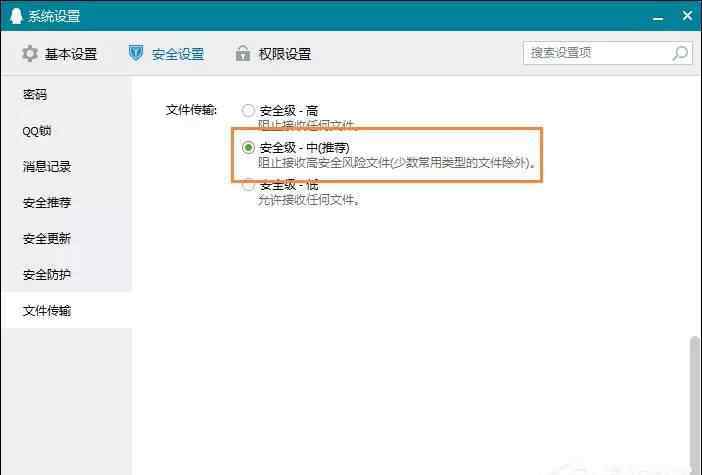Switch to the 安全设置 tab

point(166,54)
